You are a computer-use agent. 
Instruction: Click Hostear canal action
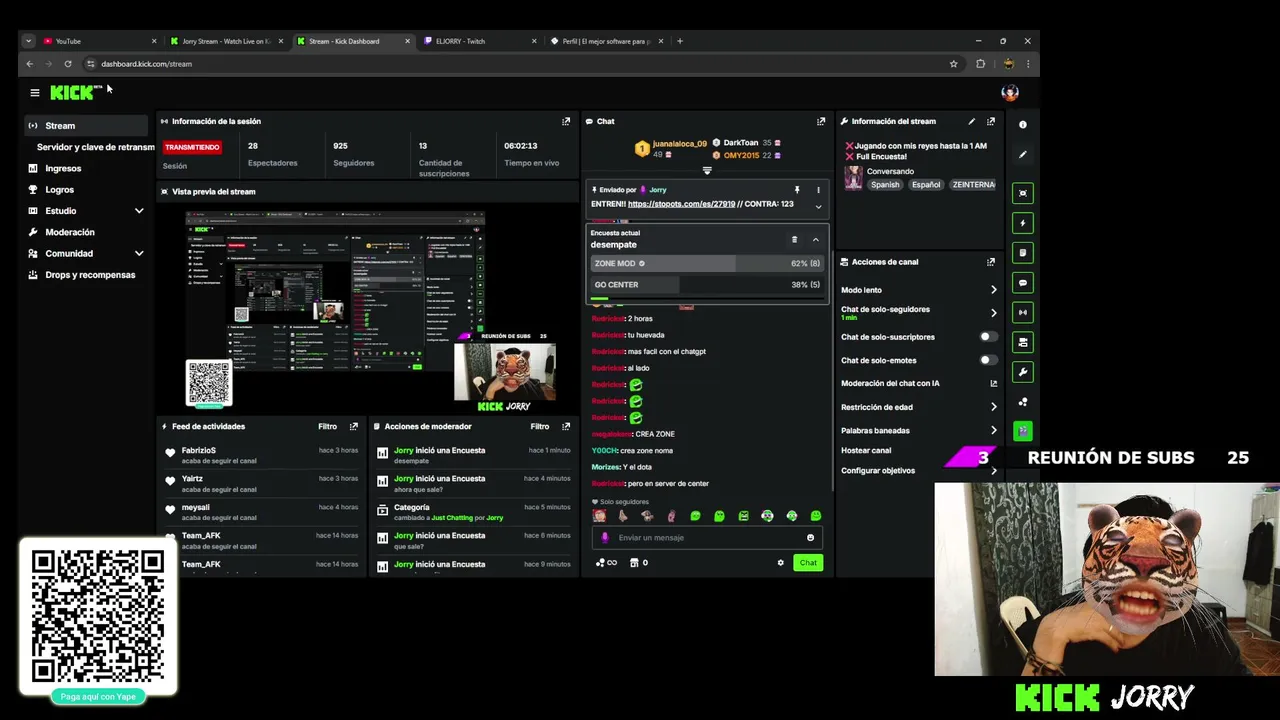click(x=866, y=451)
